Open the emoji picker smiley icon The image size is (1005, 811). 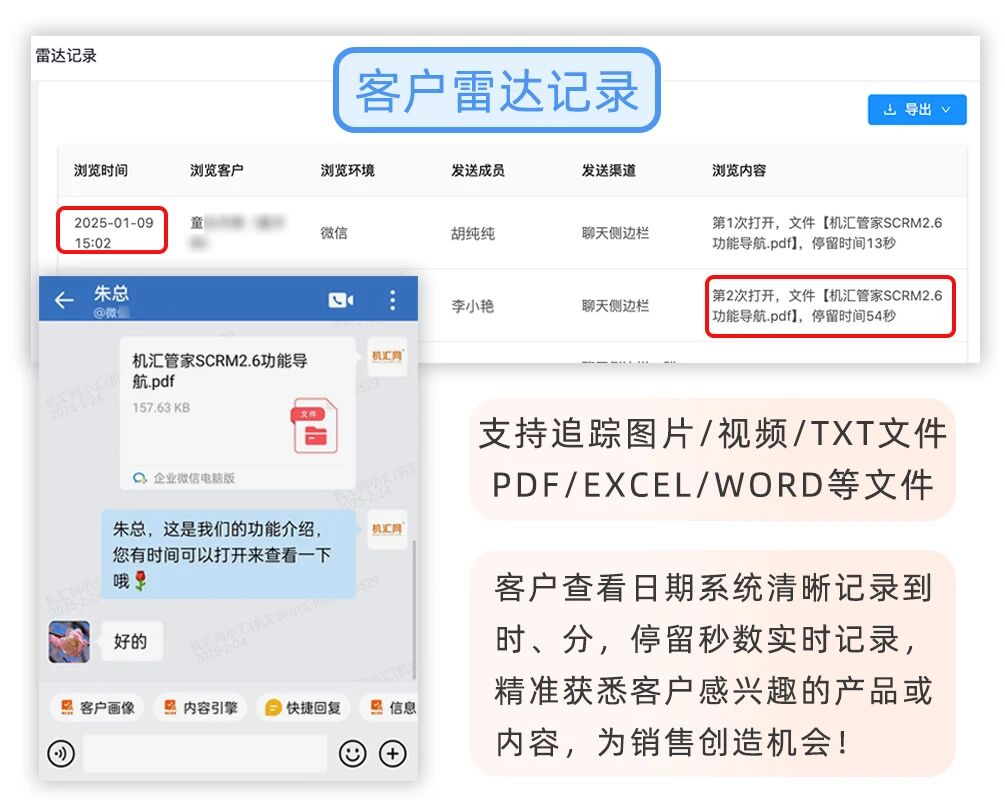352,753
